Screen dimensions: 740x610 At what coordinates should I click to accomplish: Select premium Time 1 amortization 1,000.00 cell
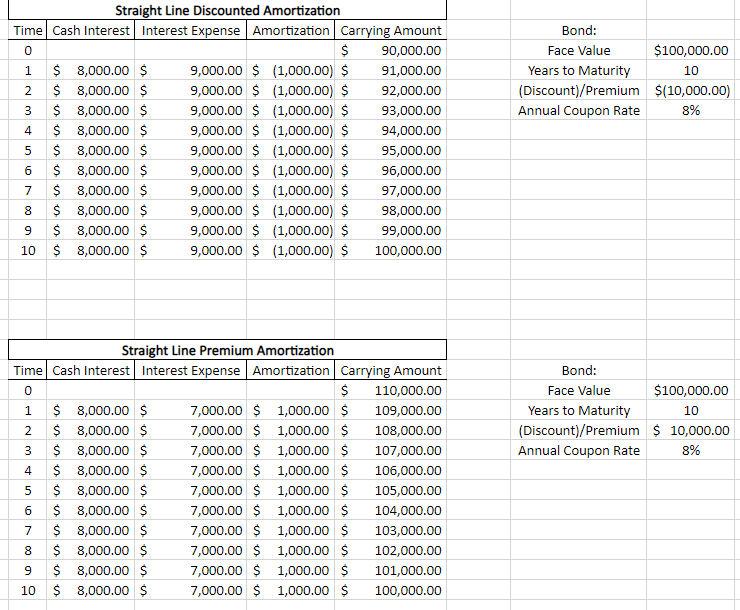pyautogui.click(x=291, y=410)
